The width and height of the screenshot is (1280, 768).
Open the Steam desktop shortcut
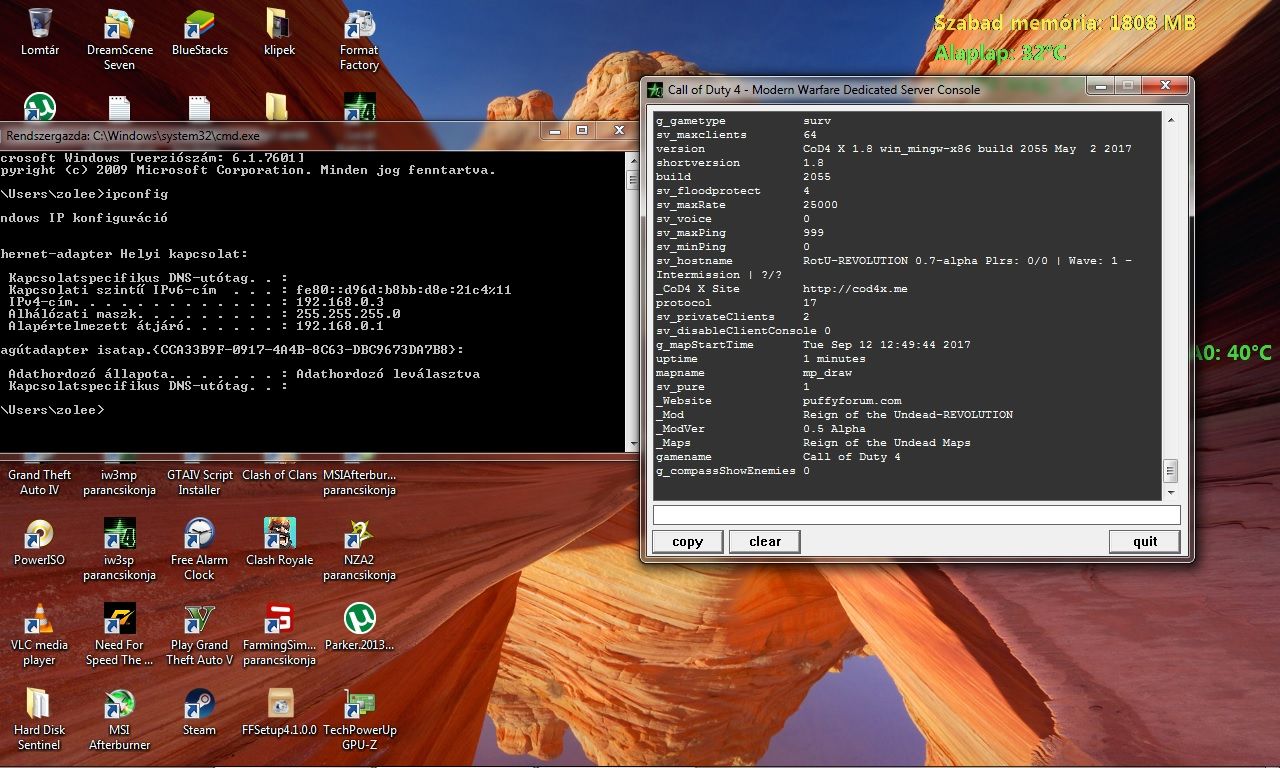(199, 712)
